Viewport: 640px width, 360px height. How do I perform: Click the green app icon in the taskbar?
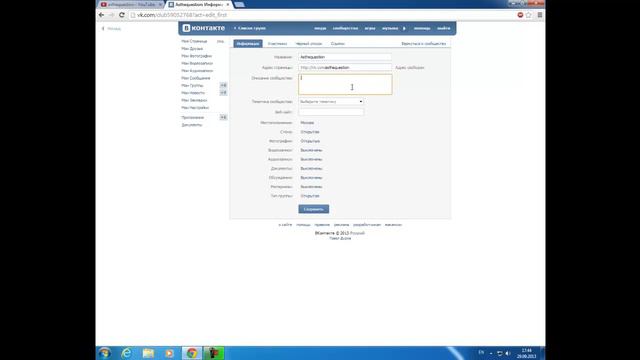pos(214,353)
